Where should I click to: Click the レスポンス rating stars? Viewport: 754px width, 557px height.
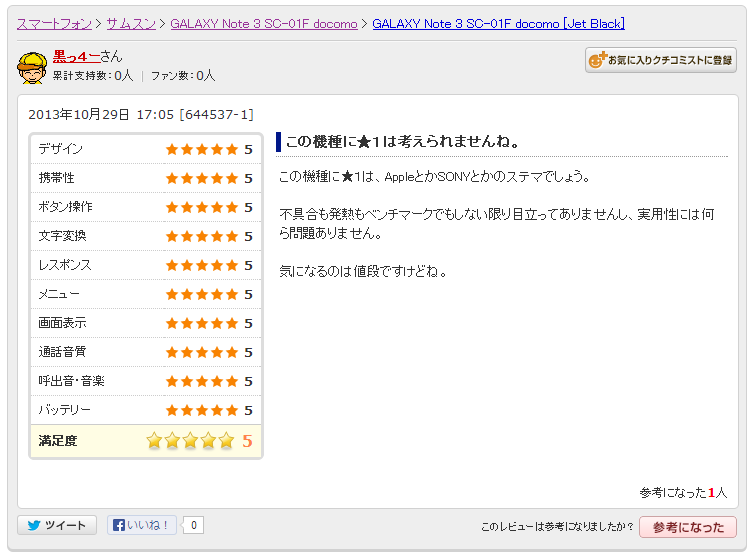click(202, 265)
